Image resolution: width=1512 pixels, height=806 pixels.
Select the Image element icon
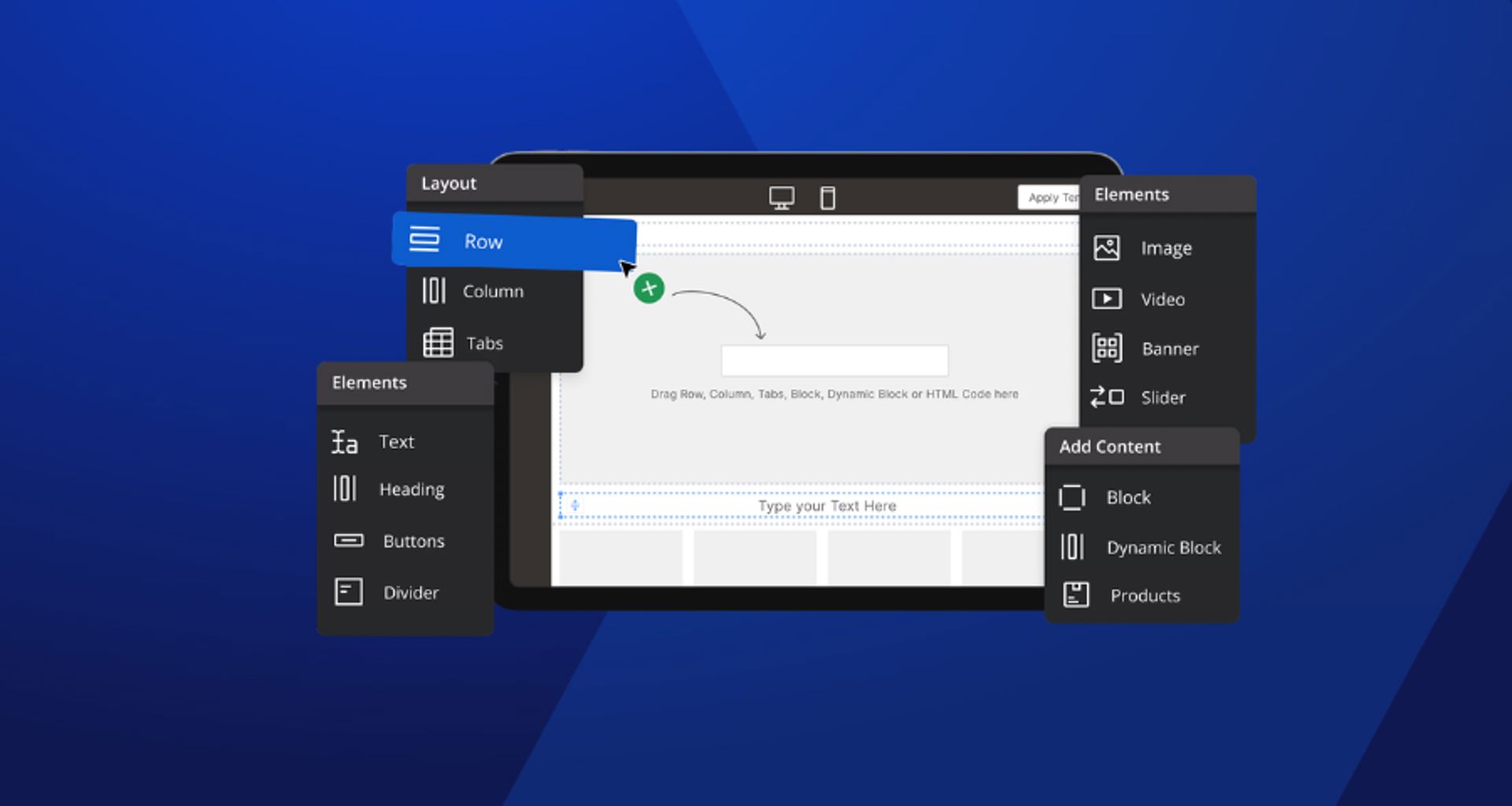point(1106,247)
